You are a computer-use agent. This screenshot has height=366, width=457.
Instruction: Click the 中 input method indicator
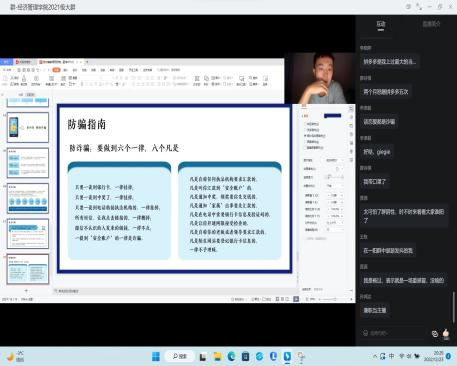[391, 356]
